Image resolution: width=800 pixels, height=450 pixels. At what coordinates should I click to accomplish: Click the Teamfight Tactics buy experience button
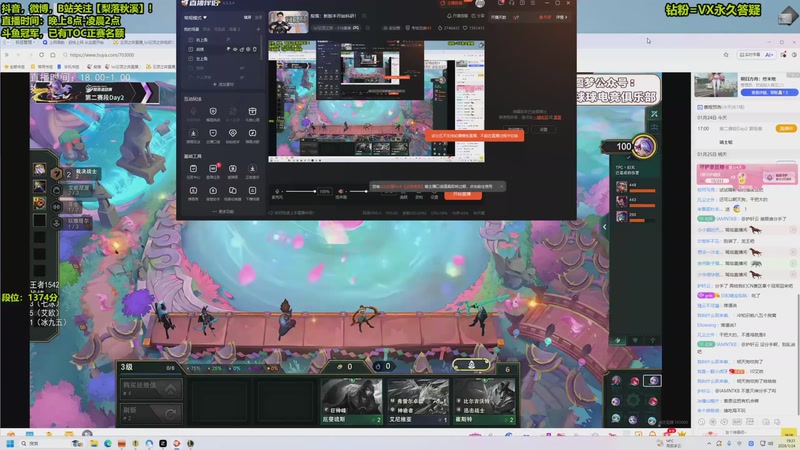click(151, 389)
